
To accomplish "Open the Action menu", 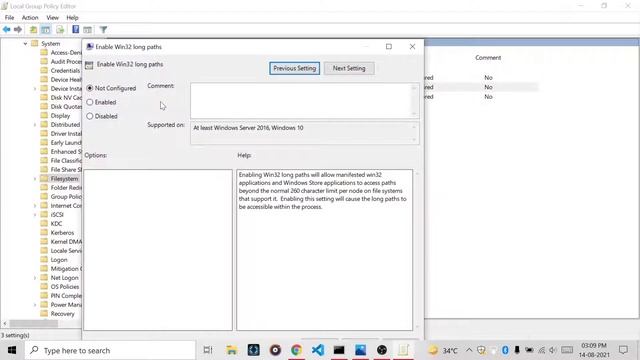I will pos(30,18).
